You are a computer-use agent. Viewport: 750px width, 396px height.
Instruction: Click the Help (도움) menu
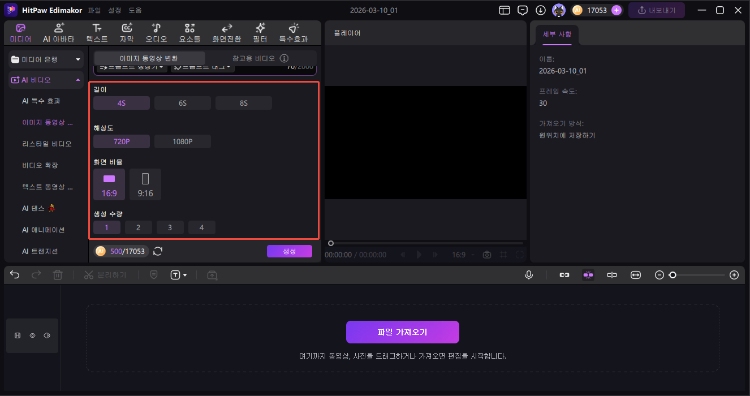135,10
